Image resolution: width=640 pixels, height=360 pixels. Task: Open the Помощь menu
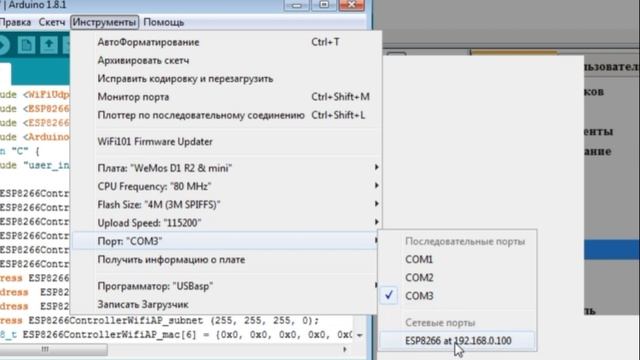point(164,22)
